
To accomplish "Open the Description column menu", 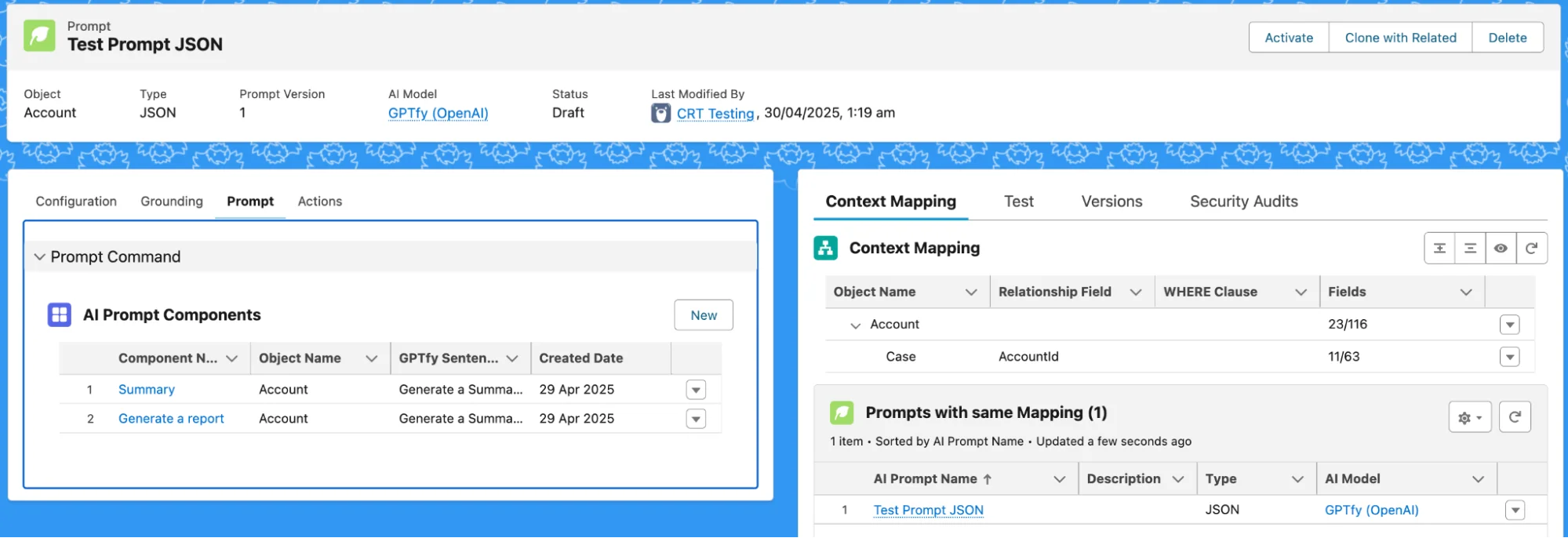I will [x=1178, y=479].
